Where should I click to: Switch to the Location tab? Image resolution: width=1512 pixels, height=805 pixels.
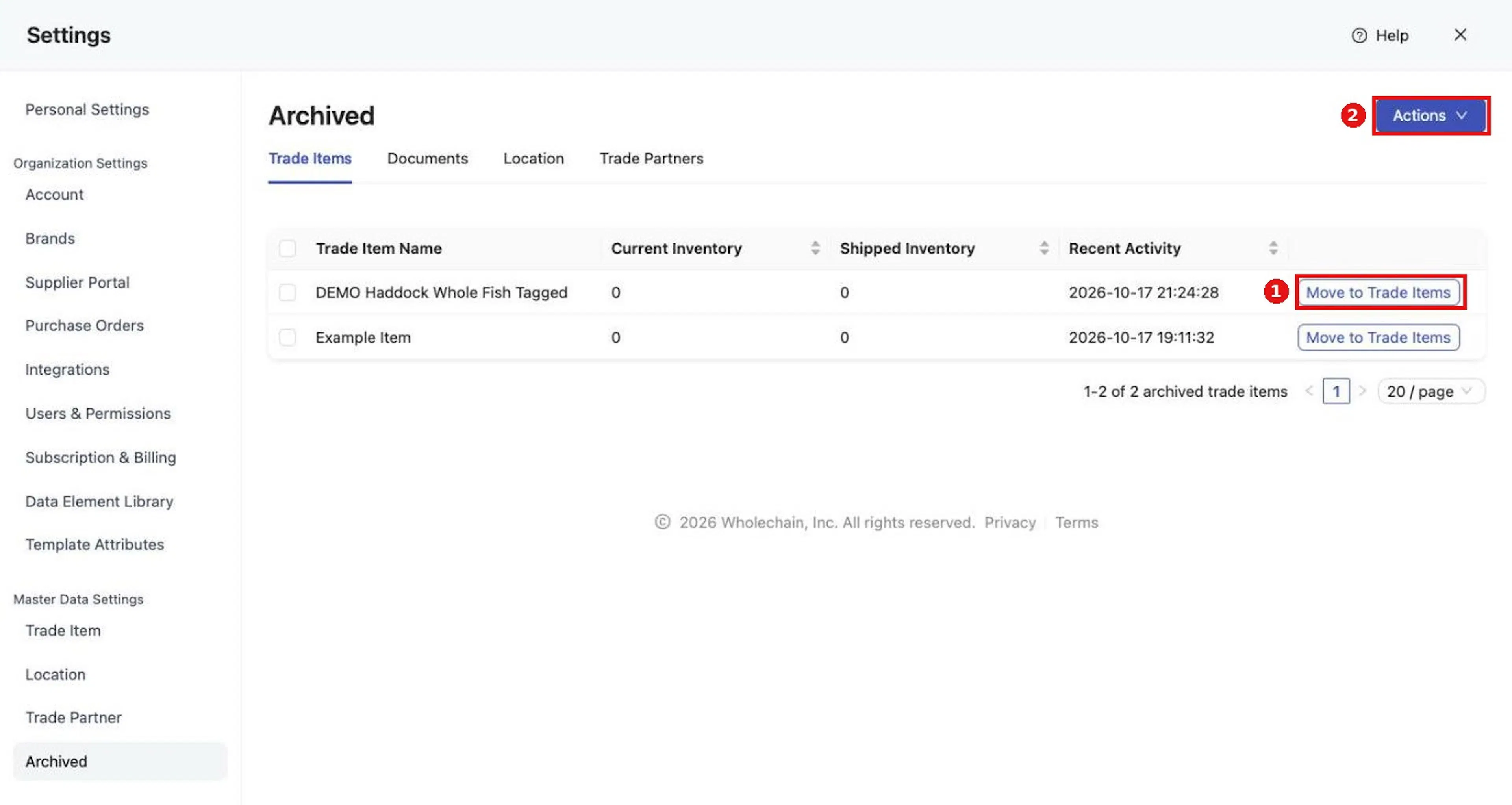pos(534,159)
